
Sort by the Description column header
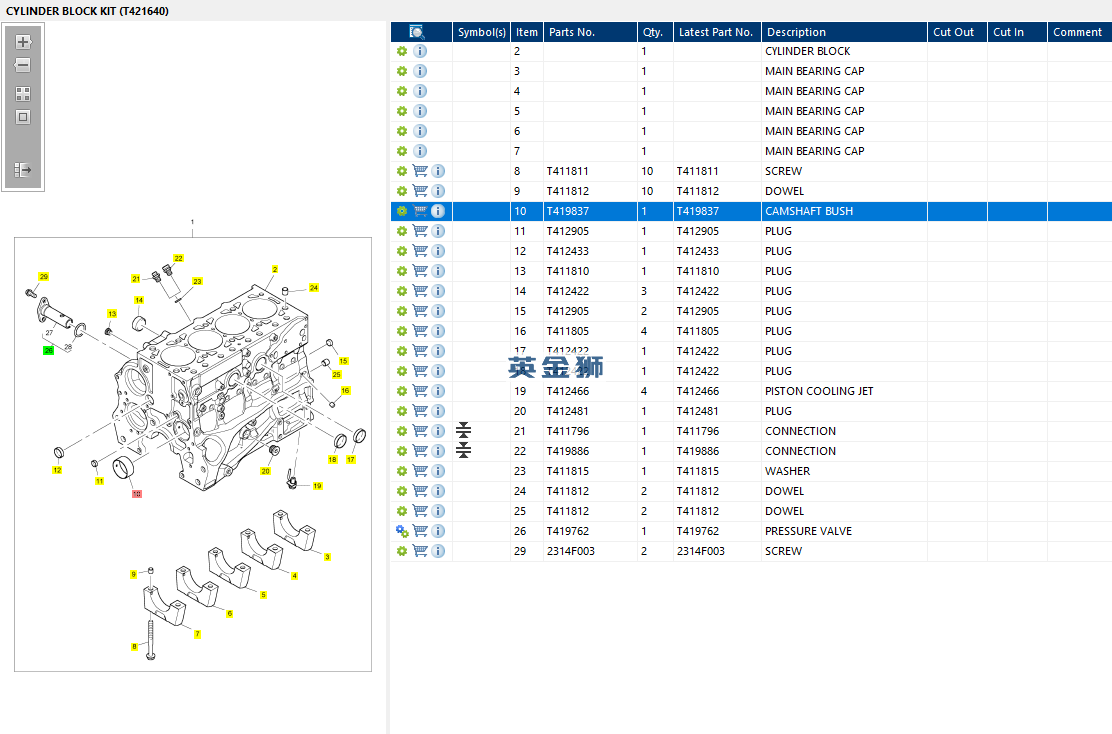[x=796, y=32]
